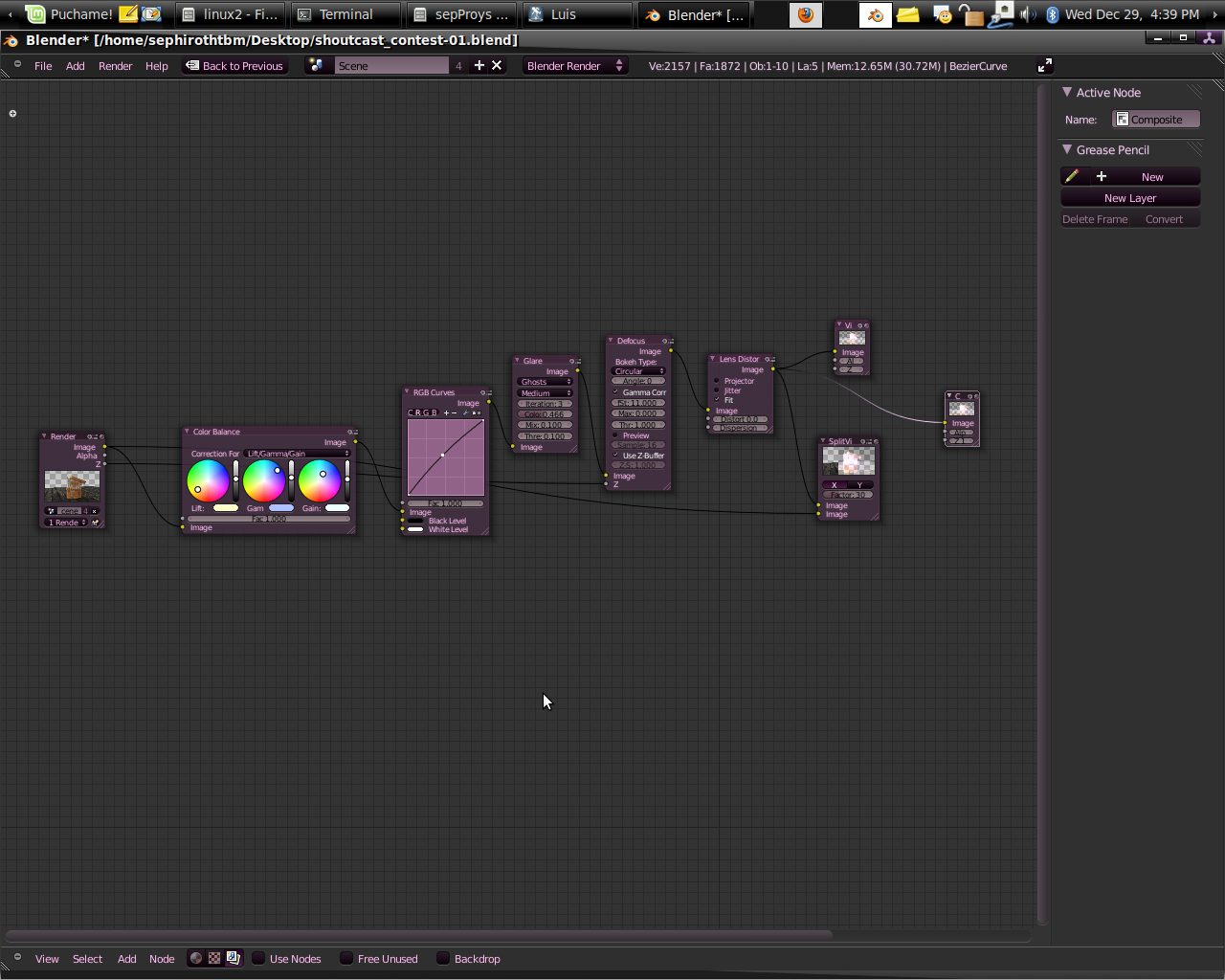Click the plus marker in editor's top-left corner

point(12,113)
